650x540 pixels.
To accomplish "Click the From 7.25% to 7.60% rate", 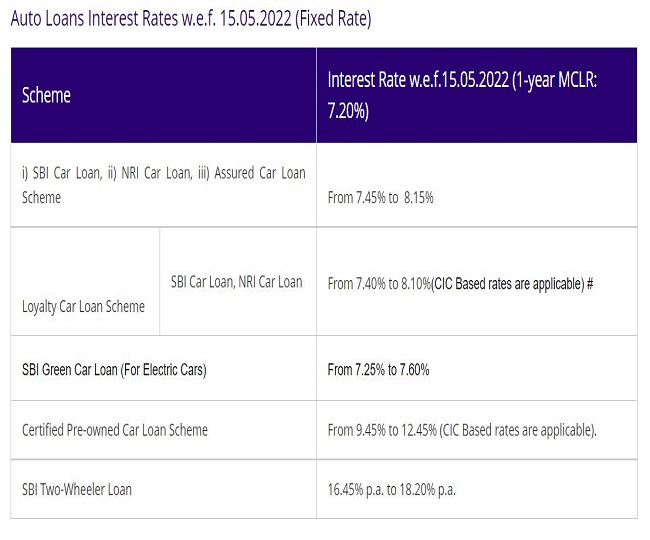I will [x=378, y=369].
